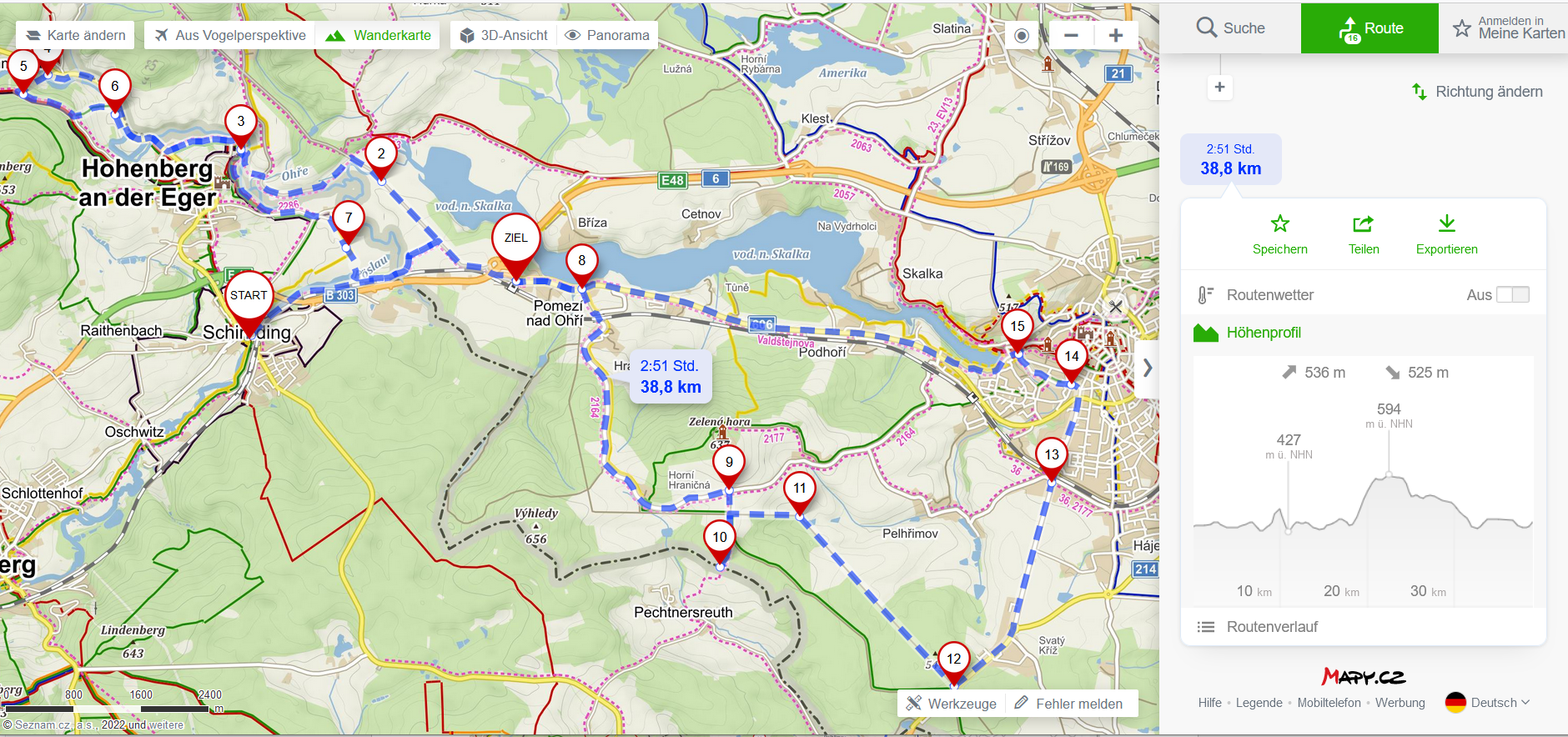
Task: Enable Panorama view
Action: (607, 35)
